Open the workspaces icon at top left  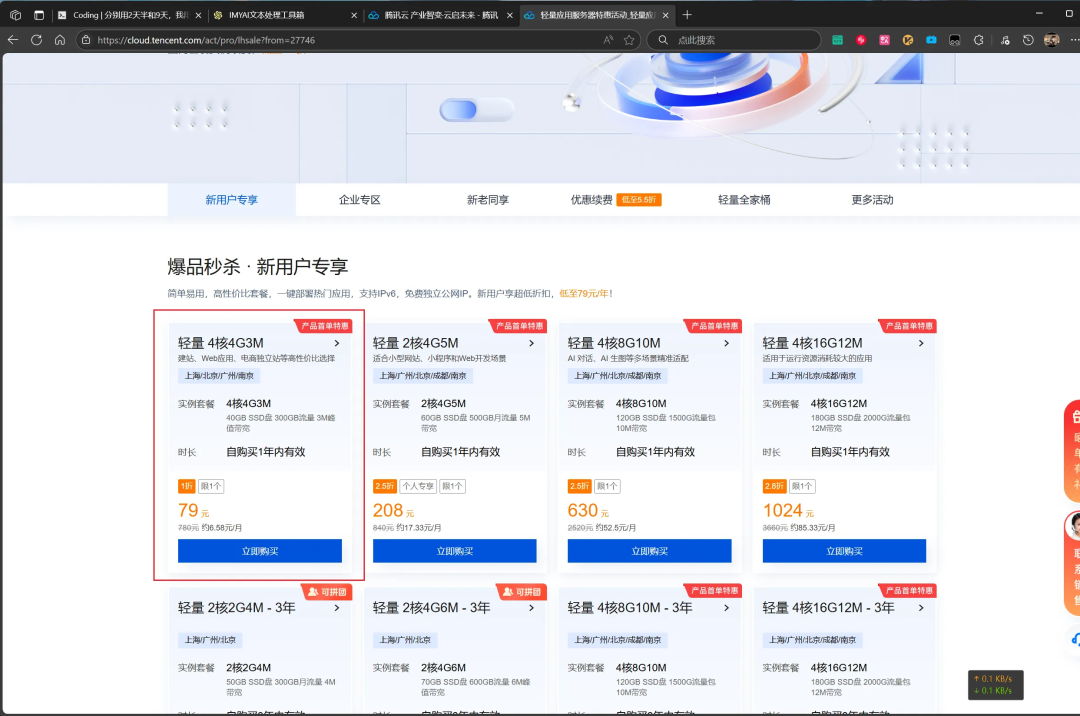click(15, 14)
